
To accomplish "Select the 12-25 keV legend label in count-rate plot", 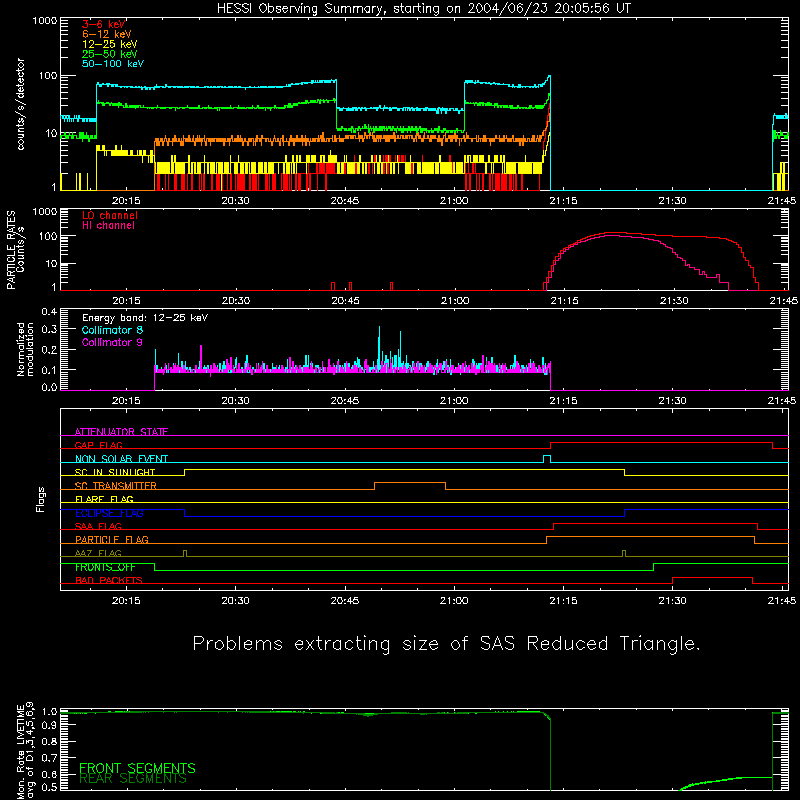I will coord(109,44).
